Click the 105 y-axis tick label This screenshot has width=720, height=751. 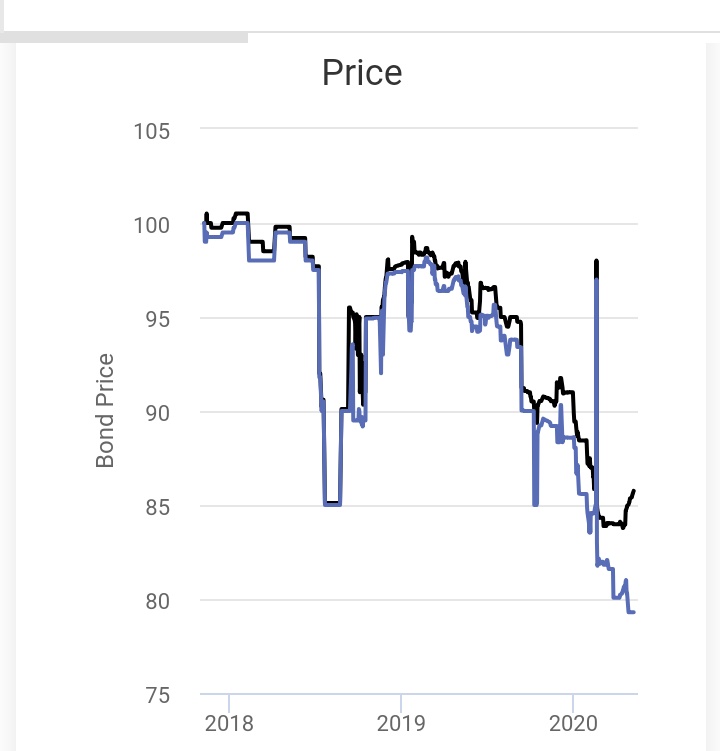coord(152,131)
